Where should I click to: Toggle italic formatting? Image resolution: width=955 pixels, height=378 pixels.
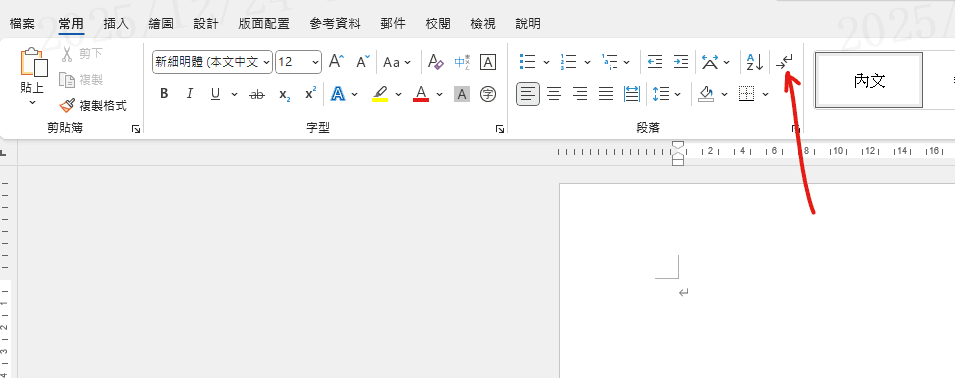[x=189, y=94]
